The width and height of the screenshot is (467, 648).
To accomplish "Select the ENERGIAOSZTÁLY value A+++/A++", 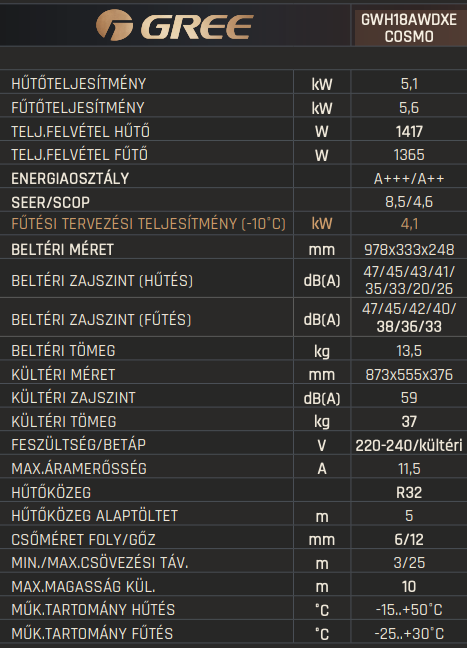I will 409,179.
